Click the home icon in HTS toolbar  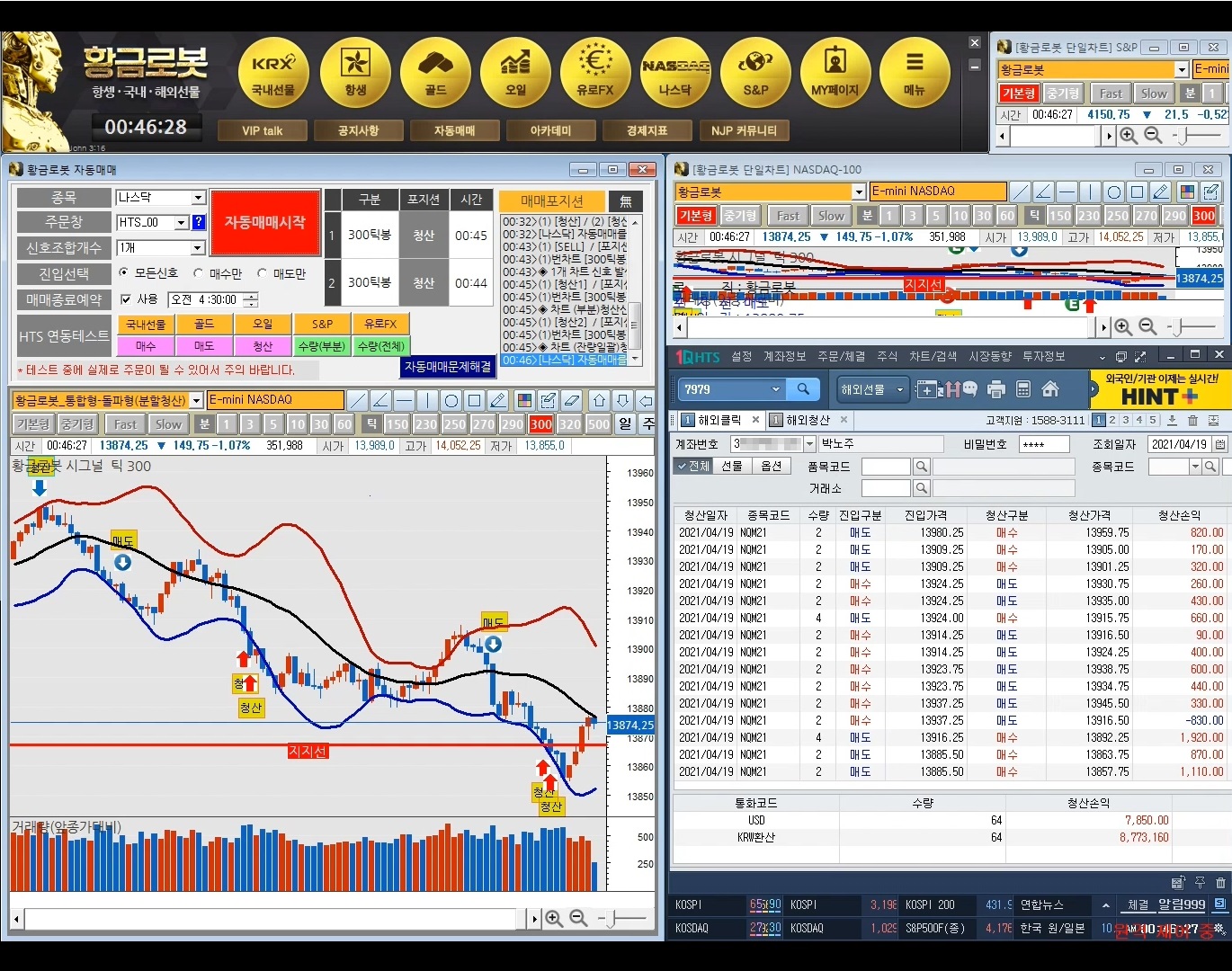coord(1049,389)
